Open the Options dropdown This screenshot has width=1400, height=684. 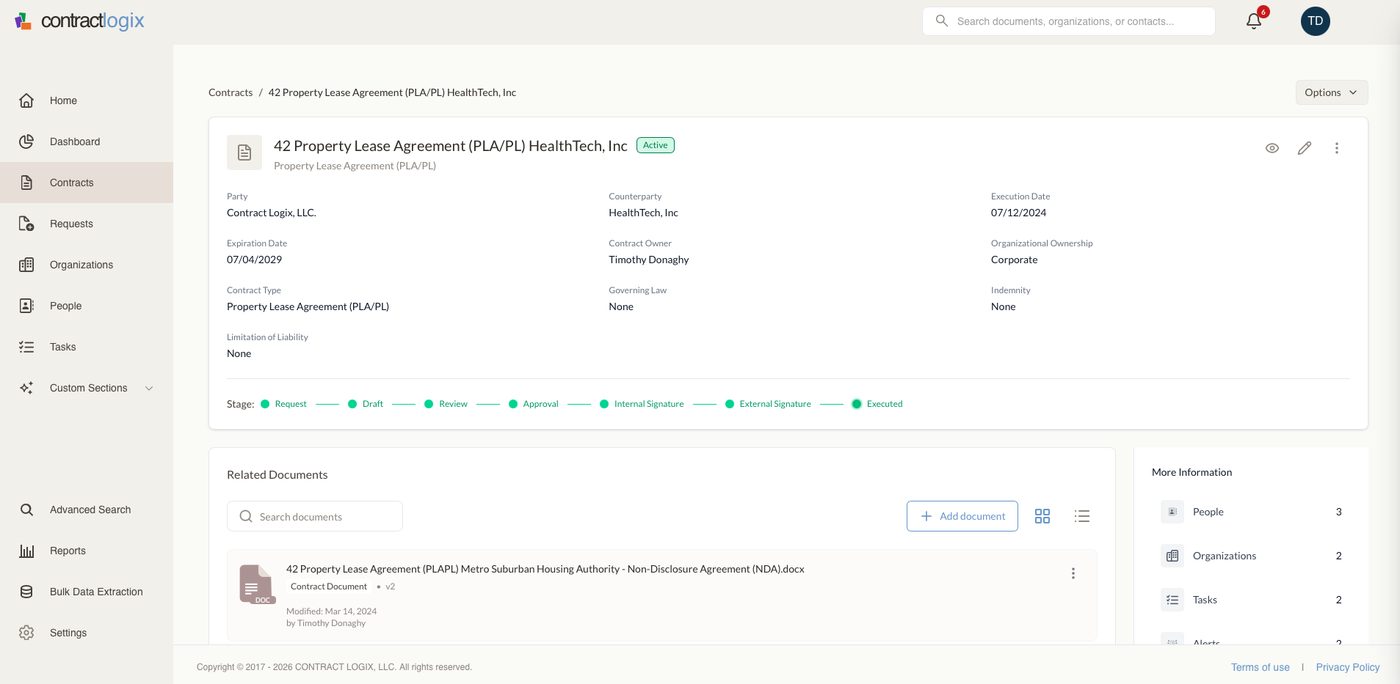click(1331, 92)
